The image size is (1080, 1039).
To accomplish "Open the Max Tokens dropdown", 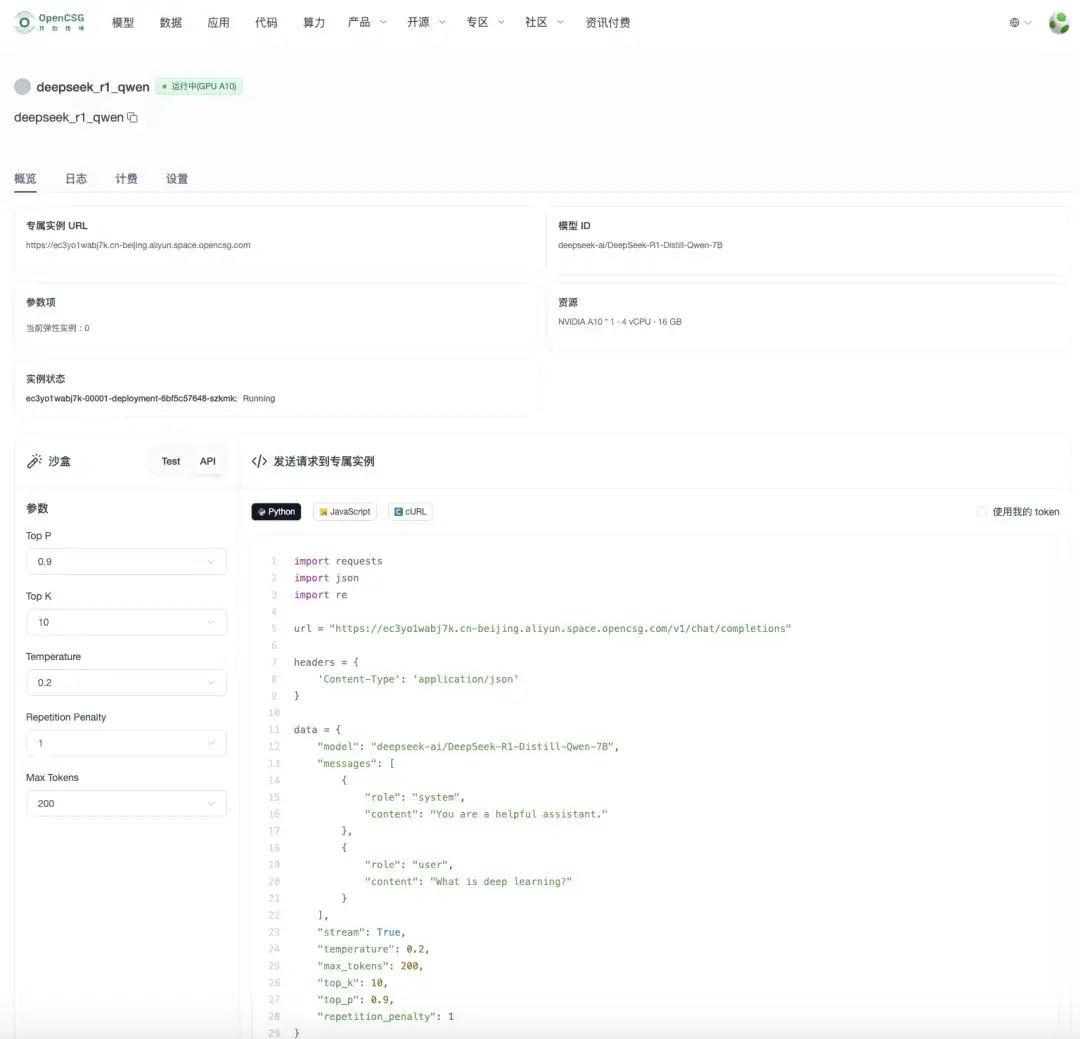I will (x=126, y=803).
